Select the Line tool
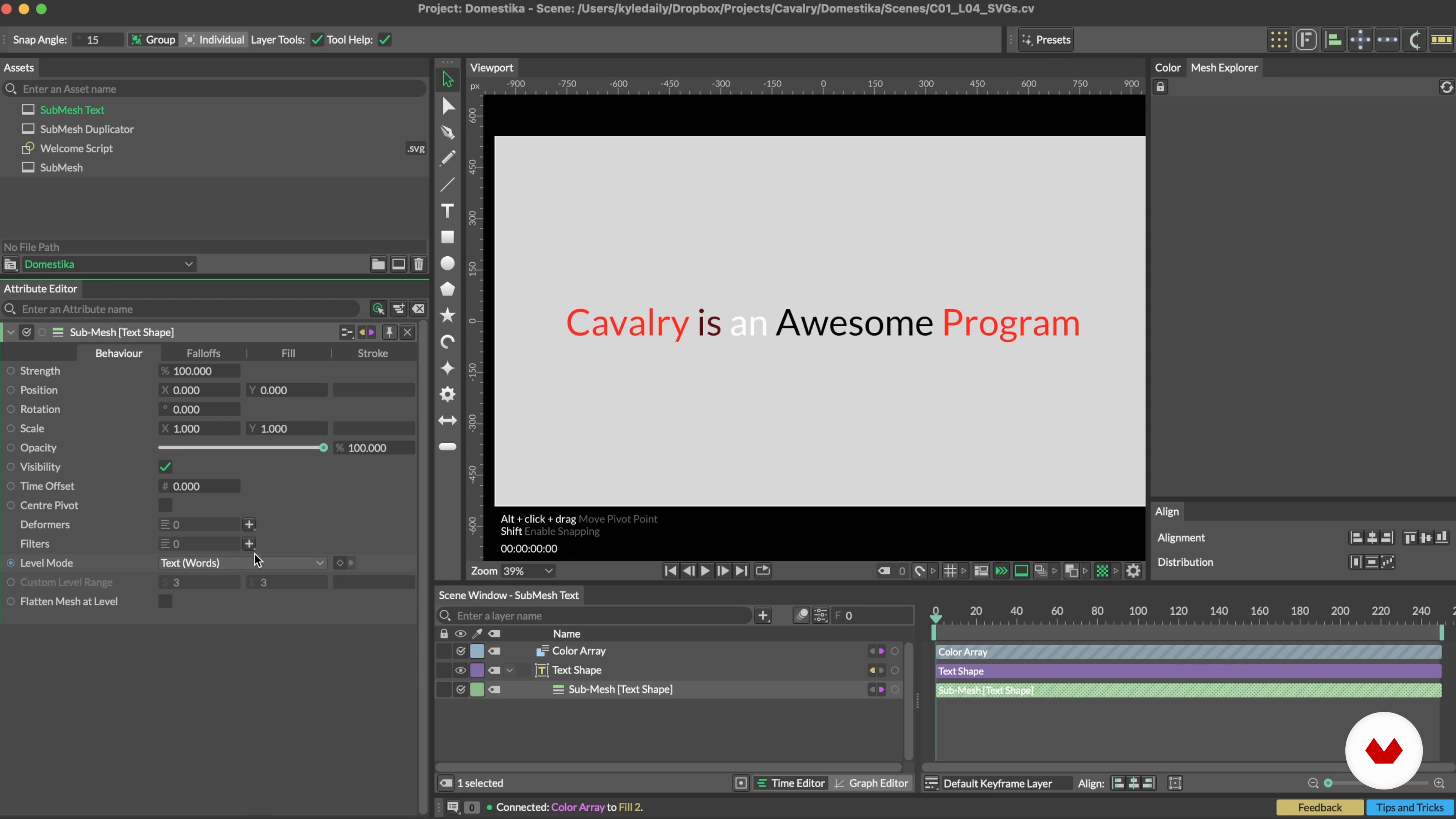 (x=448, y=185)
